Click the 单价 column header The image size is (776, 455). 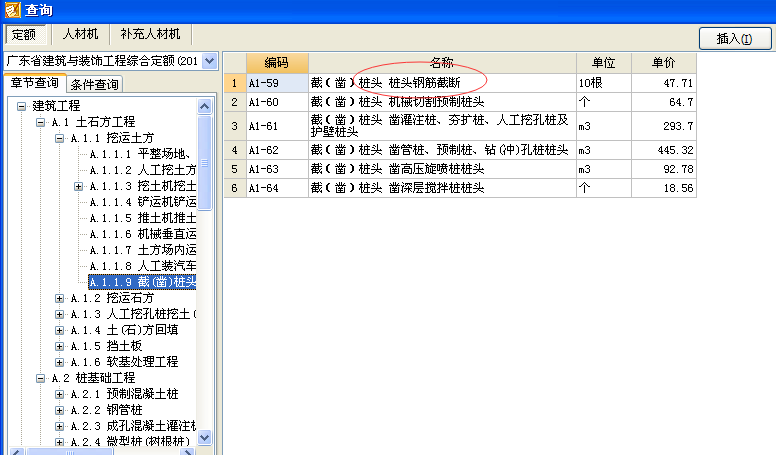[664, 63]
